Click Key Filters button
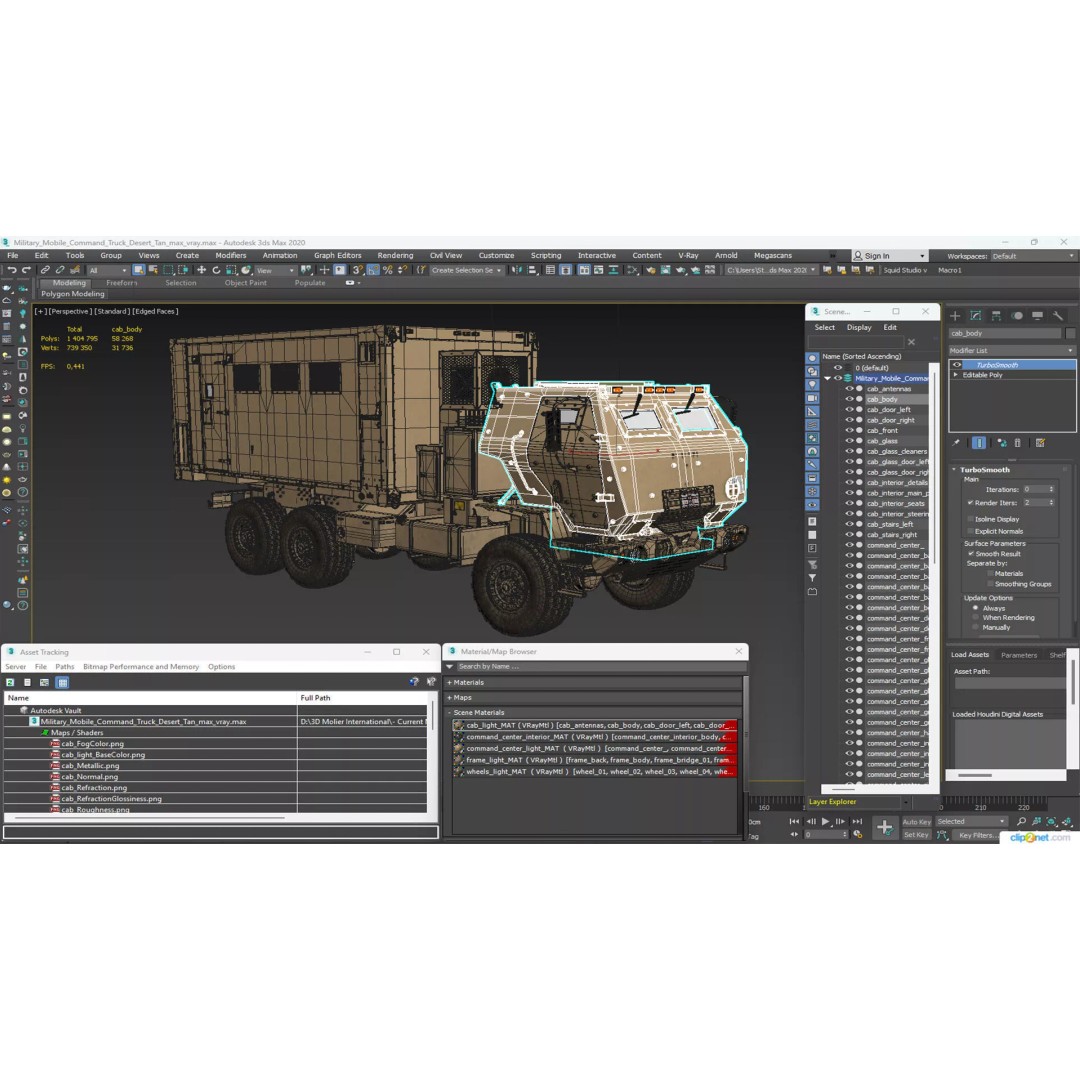The image size is (1080, 1080). click(977, 835)
